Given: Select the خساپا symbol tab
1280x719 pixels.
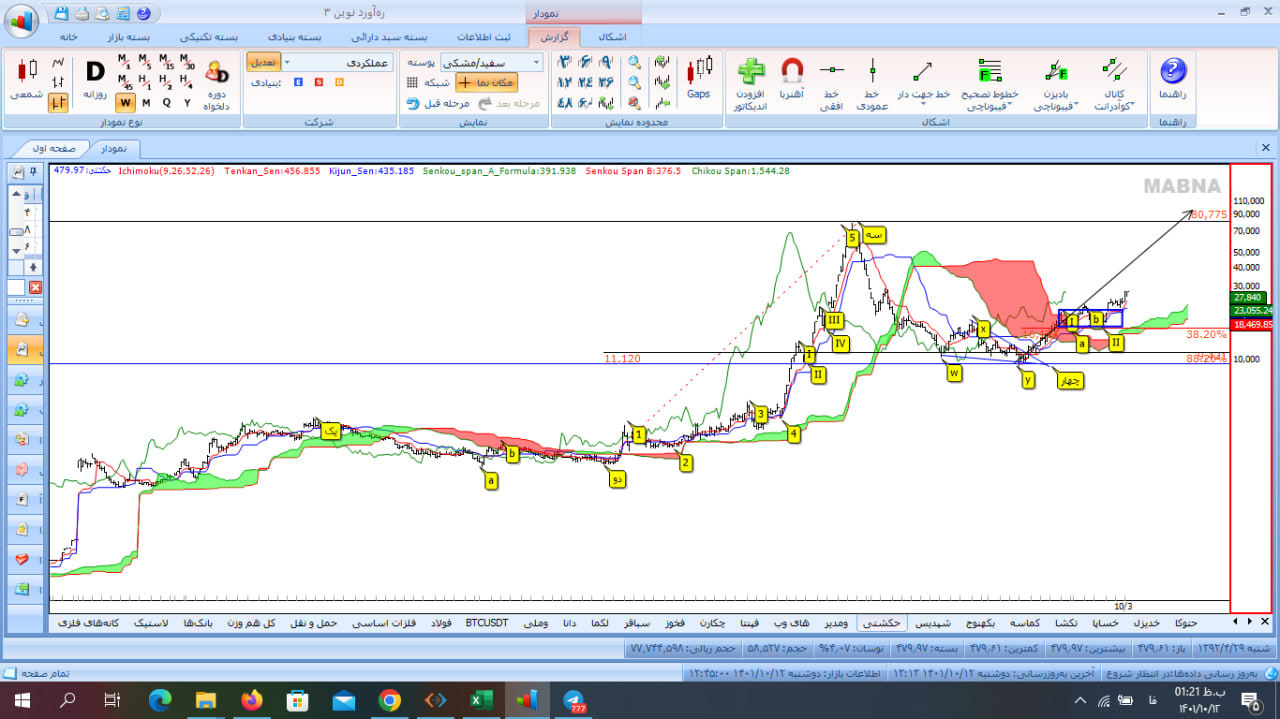Looking at the screenshot, I should pos(1105,623).
